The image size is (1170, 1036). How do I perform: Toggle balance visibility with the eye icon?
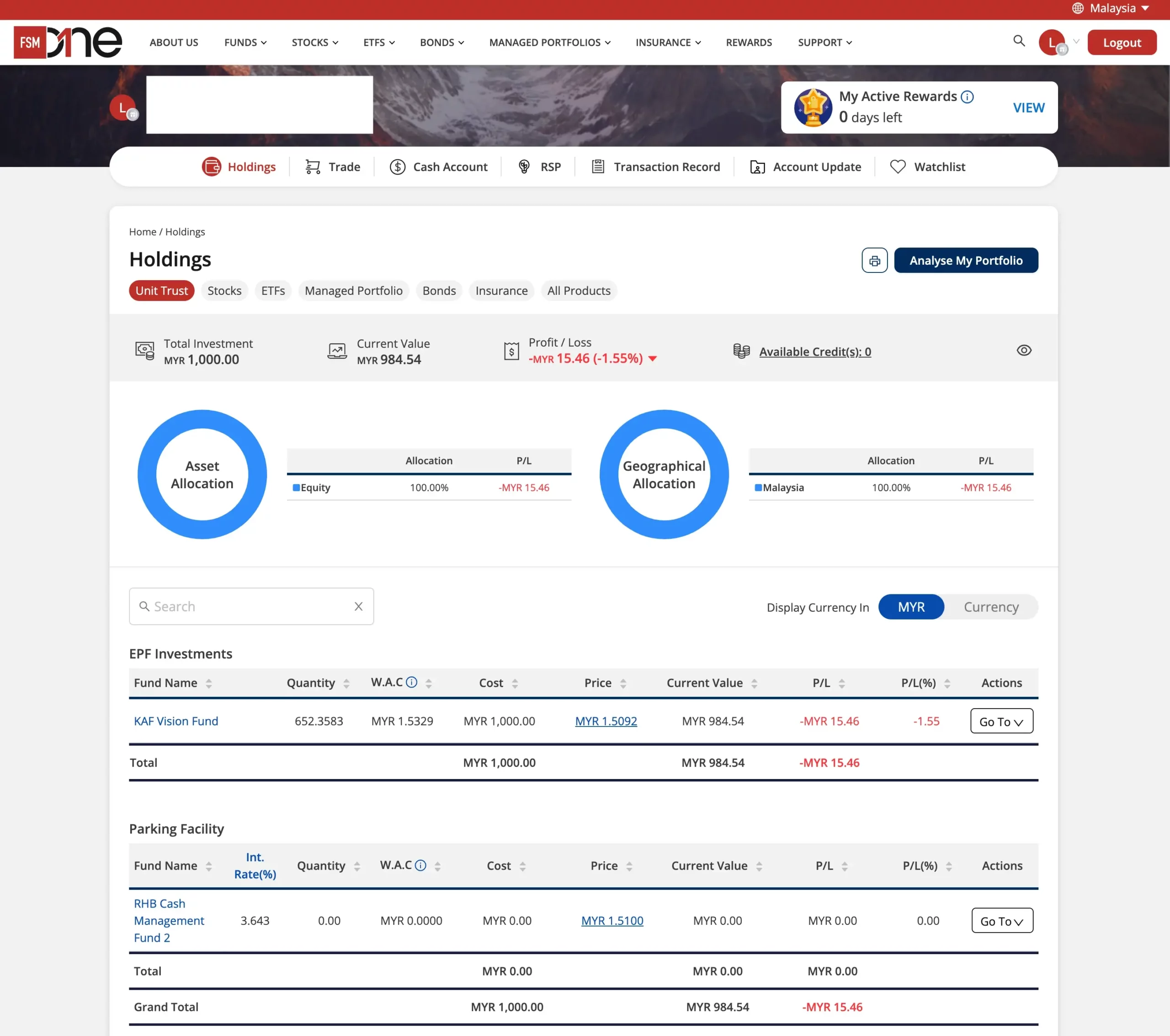(1024, 350)
